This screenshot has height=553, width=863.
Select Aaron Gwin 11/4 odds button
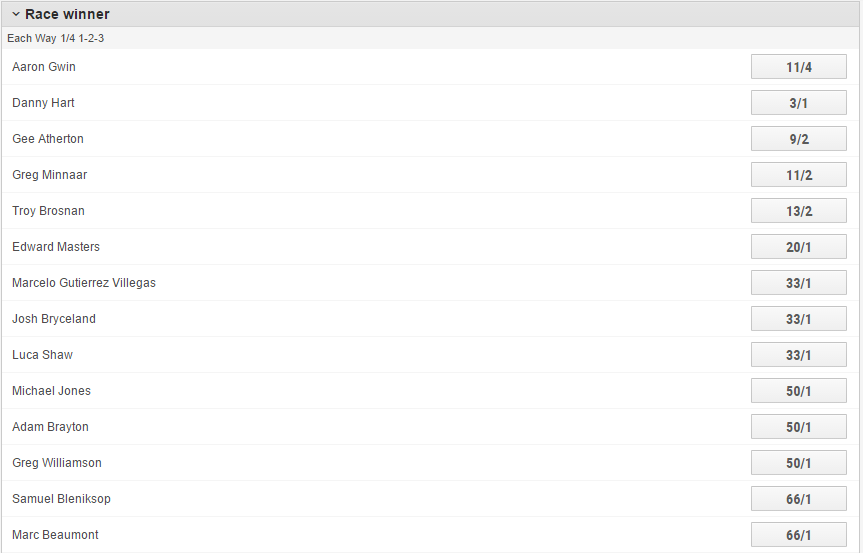(x=798, y=67)
